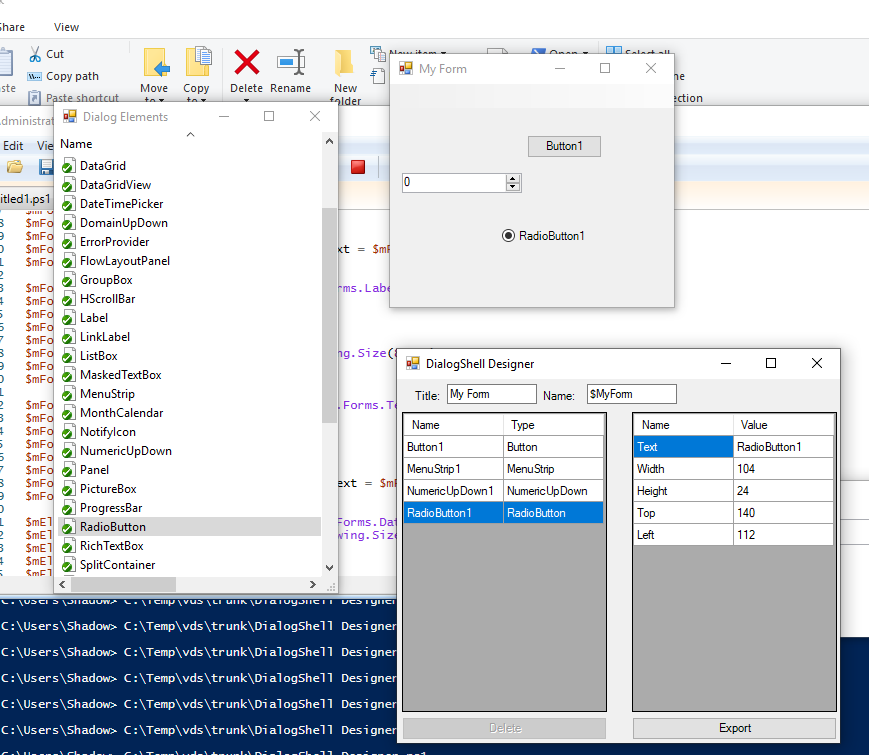Viewport: 869px width, 755px height.
Task: Open the View ribbon tab
Action: [x=66, y=27]
